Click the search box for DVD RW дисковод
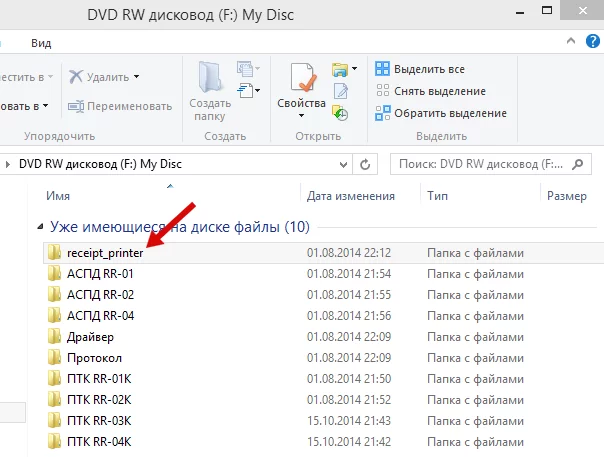Screen dimensions: 604x457 [x=491, y=165]
